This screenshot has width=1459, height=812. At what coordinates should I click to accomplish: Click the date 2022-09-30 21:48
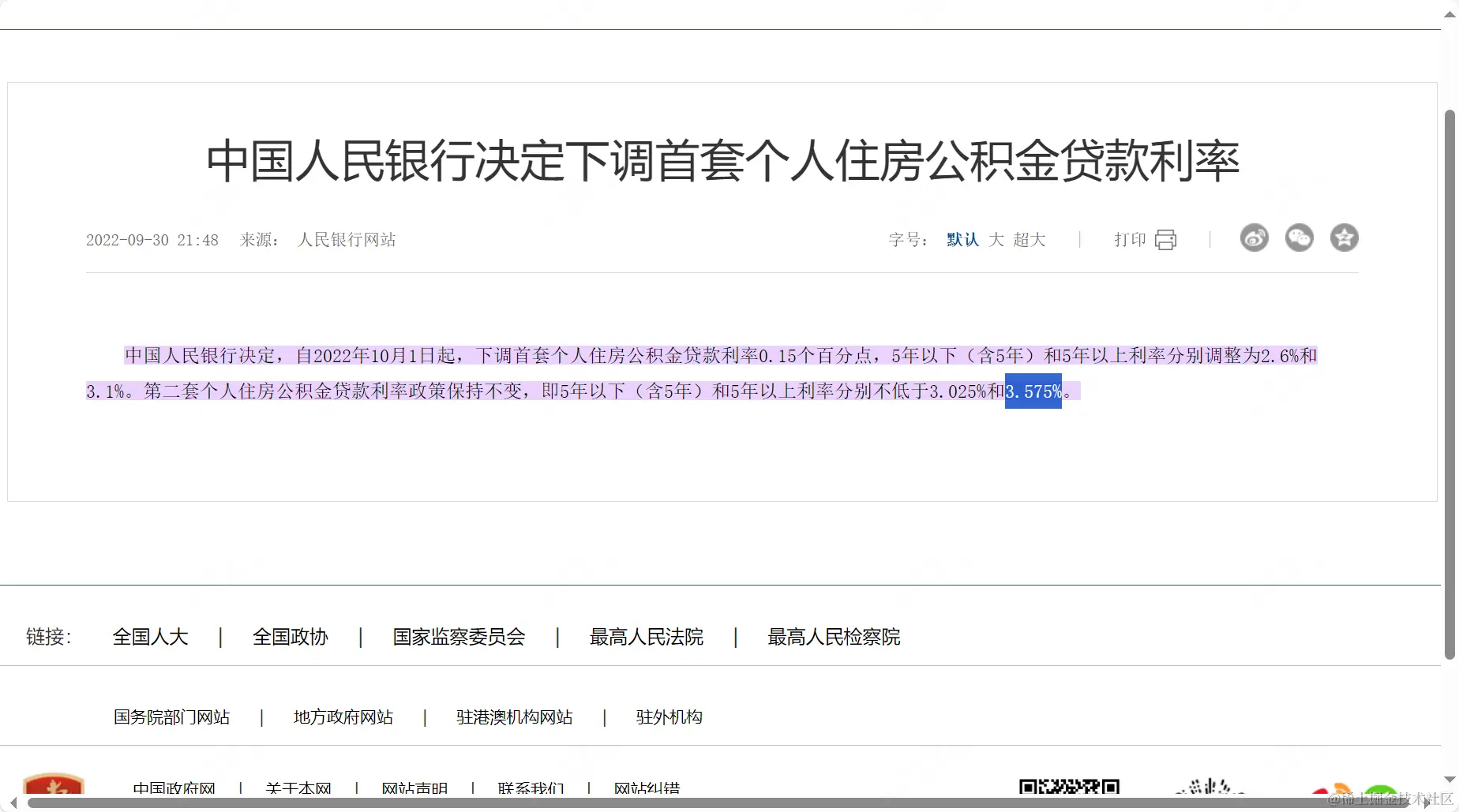tap(152, 240)
